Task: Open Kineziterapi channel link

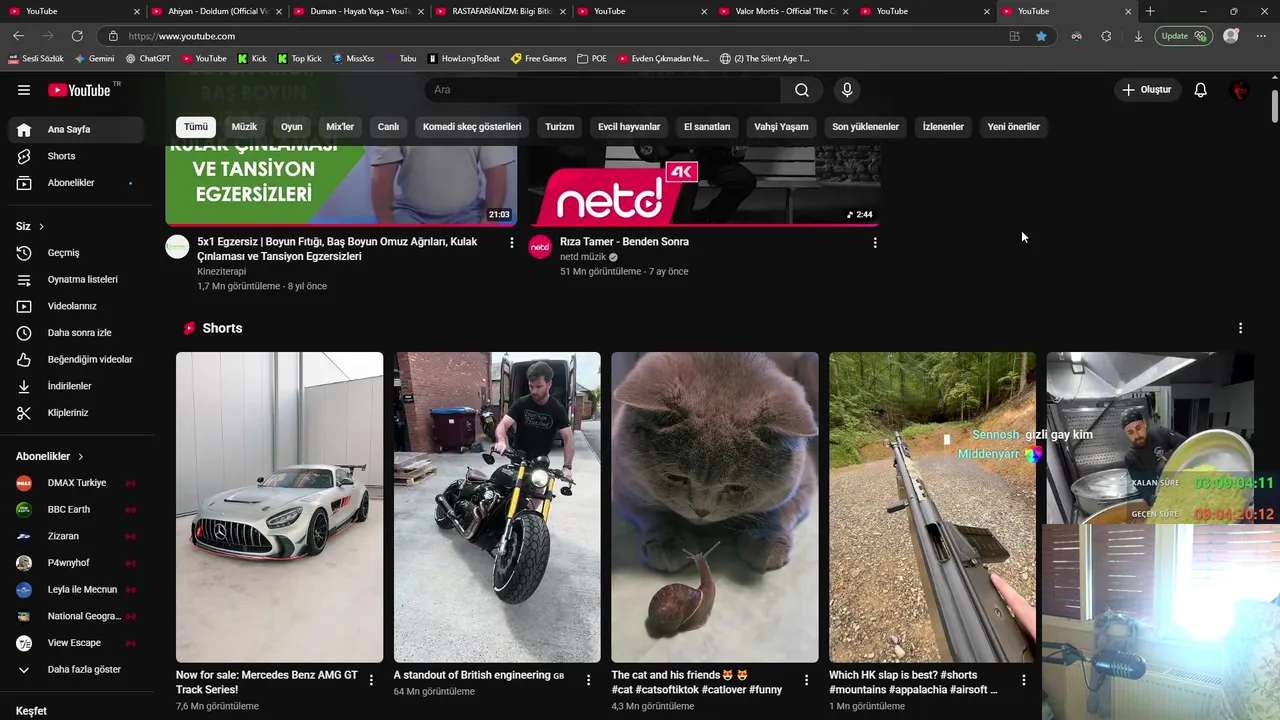Action: point(221,271)
